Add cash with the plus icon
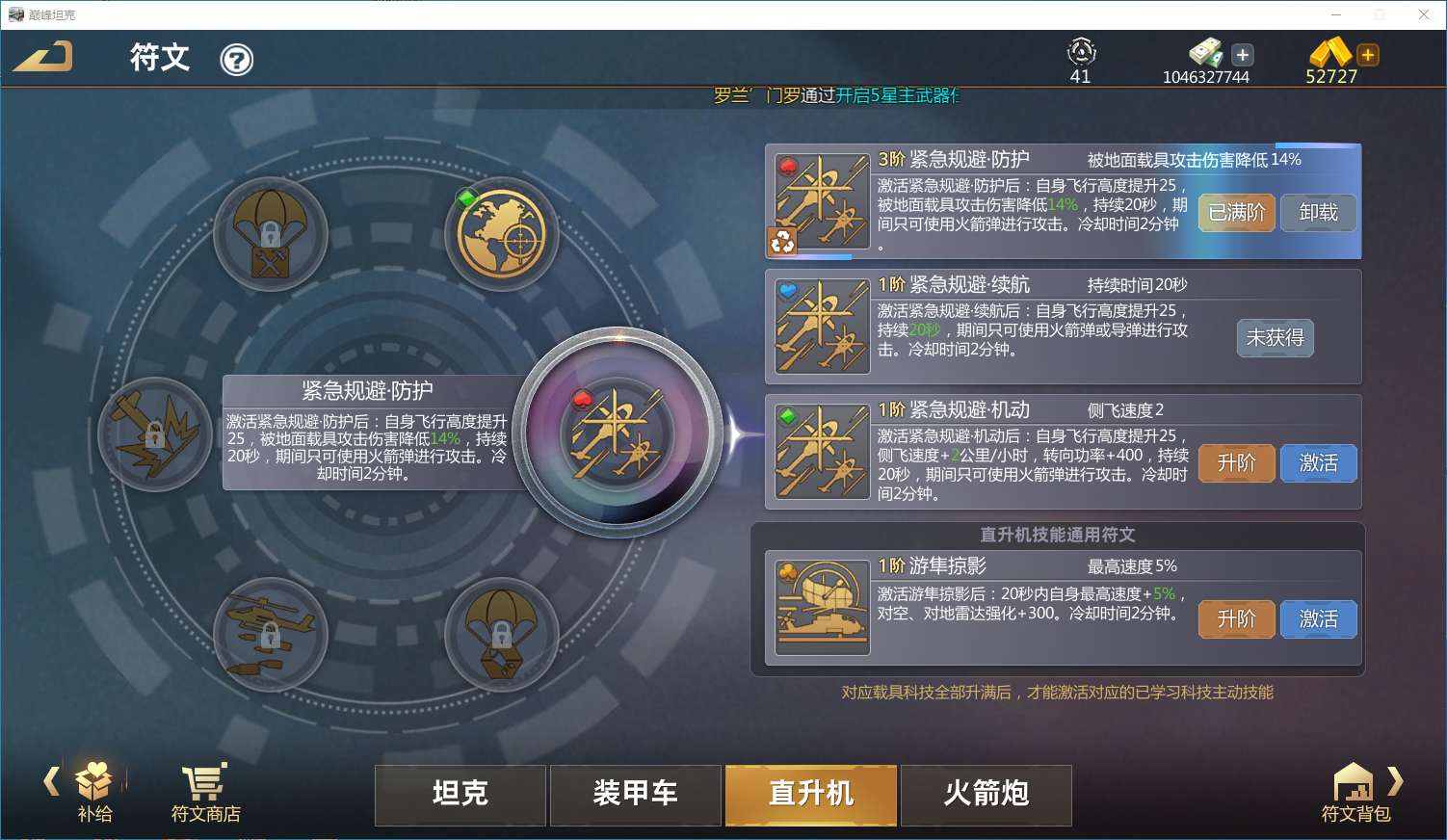Viewport: 1447px width, 840px height. pyautogui.click(x=1243, y=55)
